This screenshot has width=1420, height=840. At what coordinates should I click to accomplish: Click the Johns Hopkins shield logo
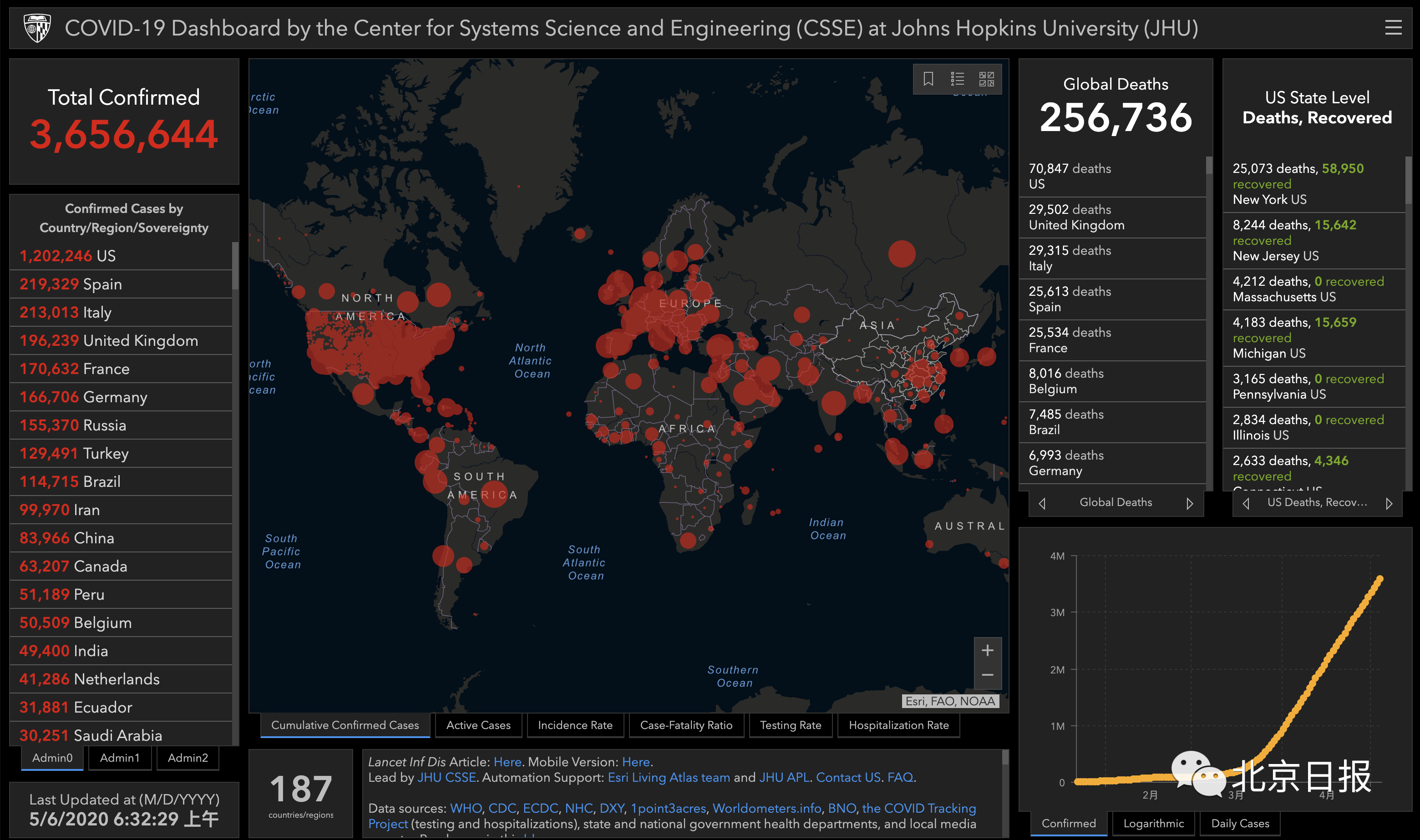click(x=37, y=28)
